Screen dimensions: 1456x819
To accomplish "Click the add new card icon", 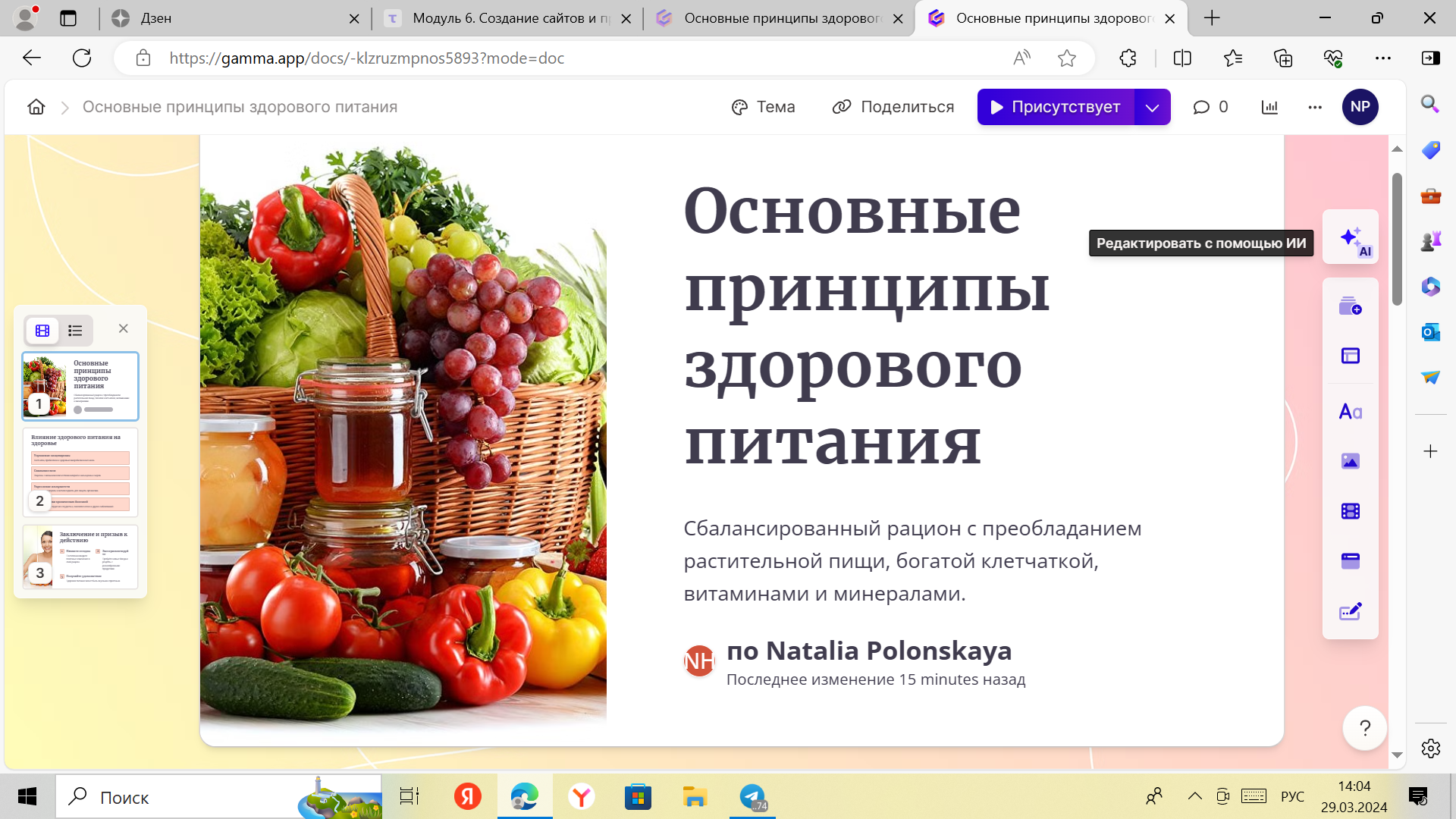I will click(1351, 308).
